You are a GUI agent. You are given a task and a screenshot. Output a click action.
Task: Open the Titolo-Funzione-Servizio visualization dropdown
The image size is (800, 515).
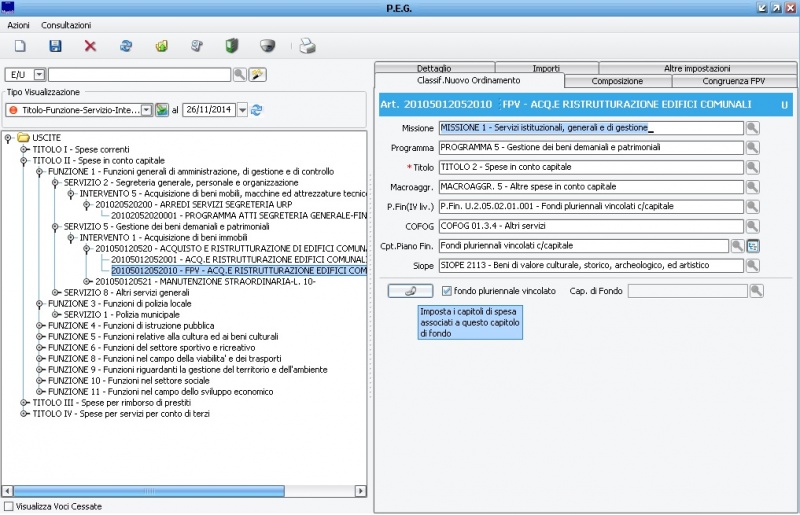[146, 110]
